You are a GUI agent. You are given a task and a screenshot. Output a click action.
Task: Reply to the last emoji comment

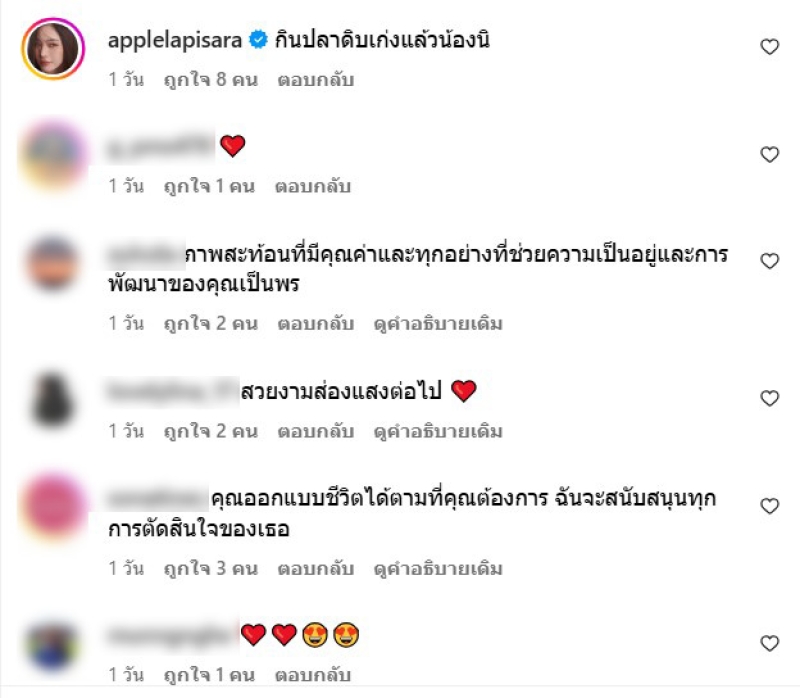tap(313, 676)
